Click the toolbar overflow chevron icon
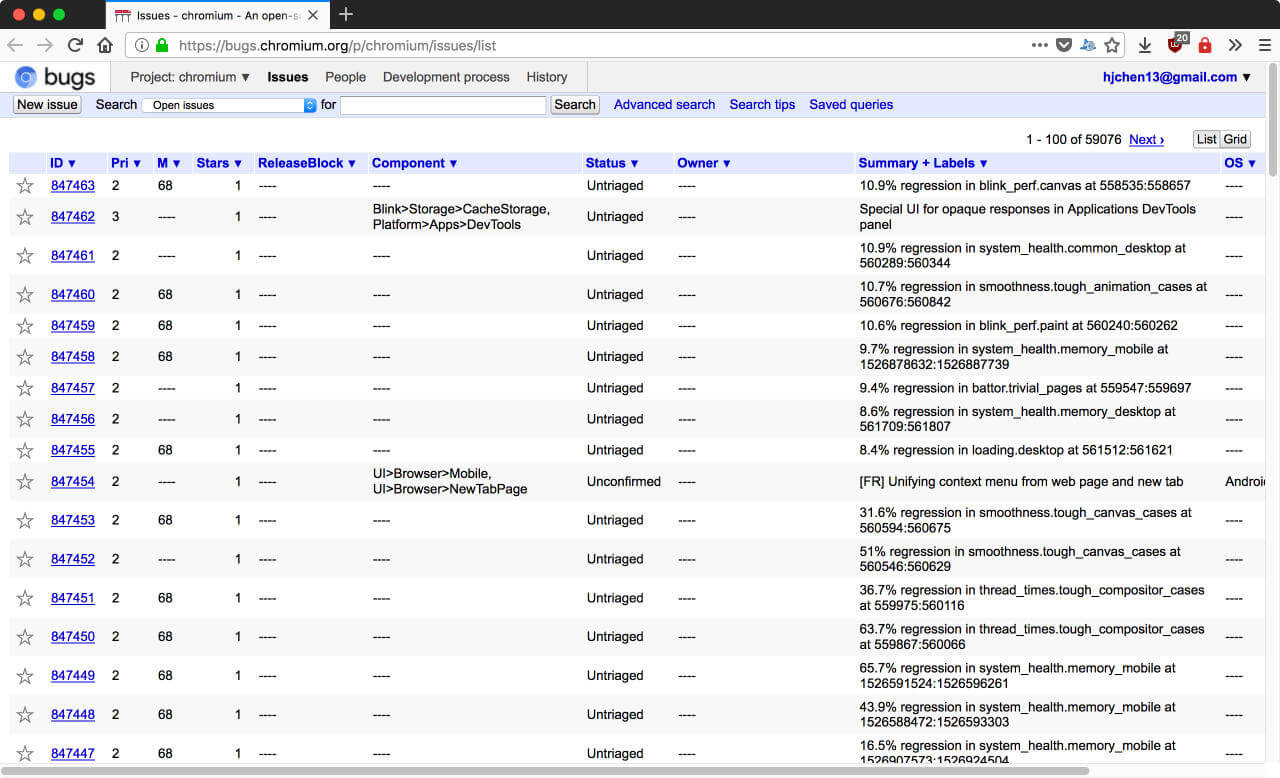 1234,45
